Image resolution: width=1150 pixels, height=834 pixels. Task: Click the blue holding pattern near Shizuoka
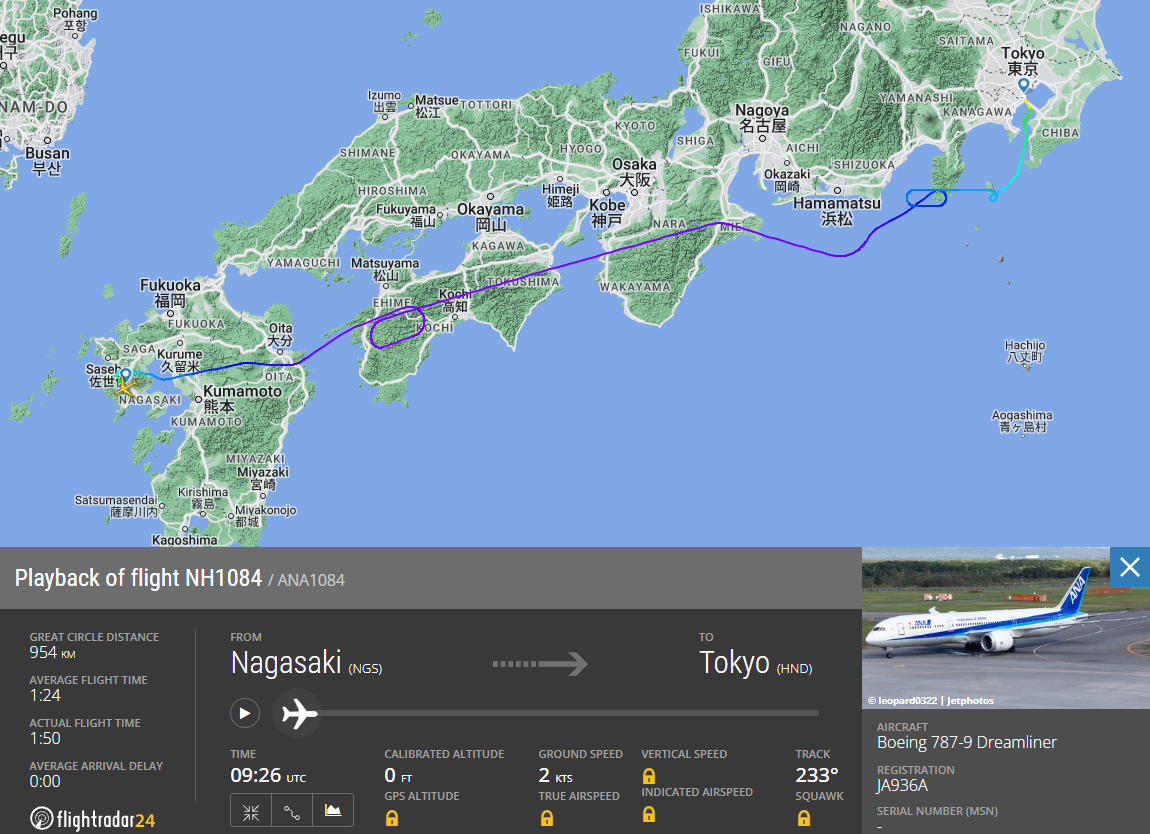(x=926, y=198)
